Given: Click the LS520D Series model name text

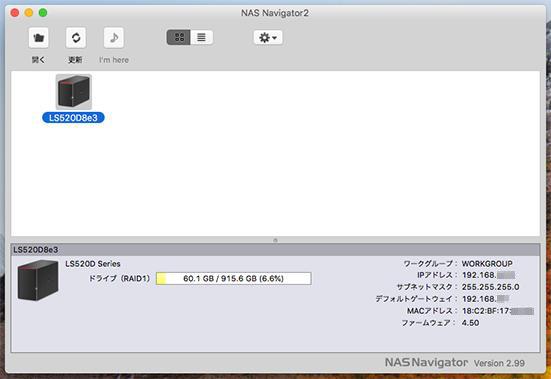Looking at the screenshot, I should point(93,264).
